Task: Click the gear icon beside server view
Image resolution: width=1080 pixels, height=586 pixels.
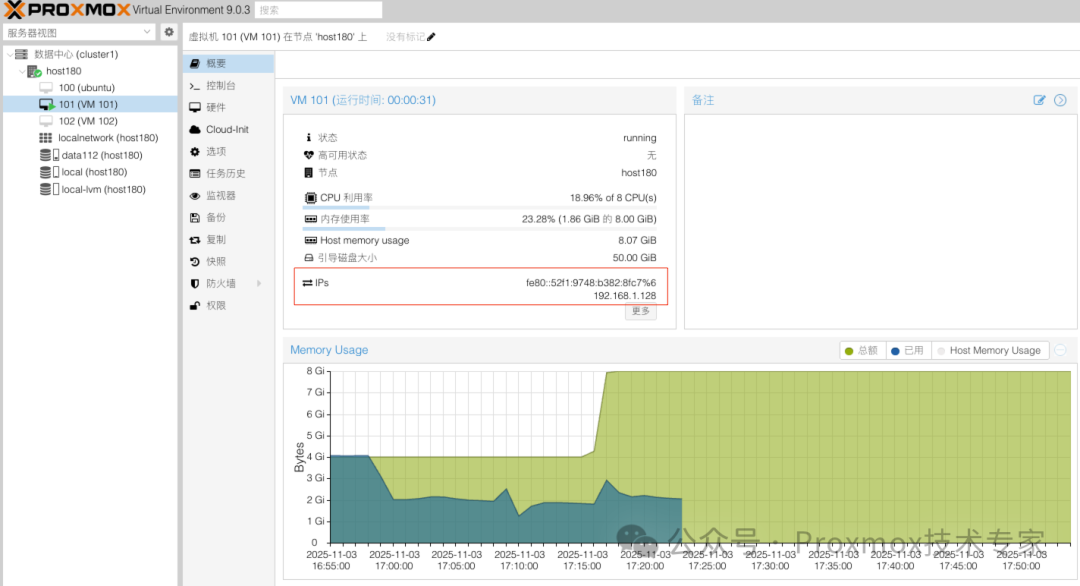Action: point(169,32)
